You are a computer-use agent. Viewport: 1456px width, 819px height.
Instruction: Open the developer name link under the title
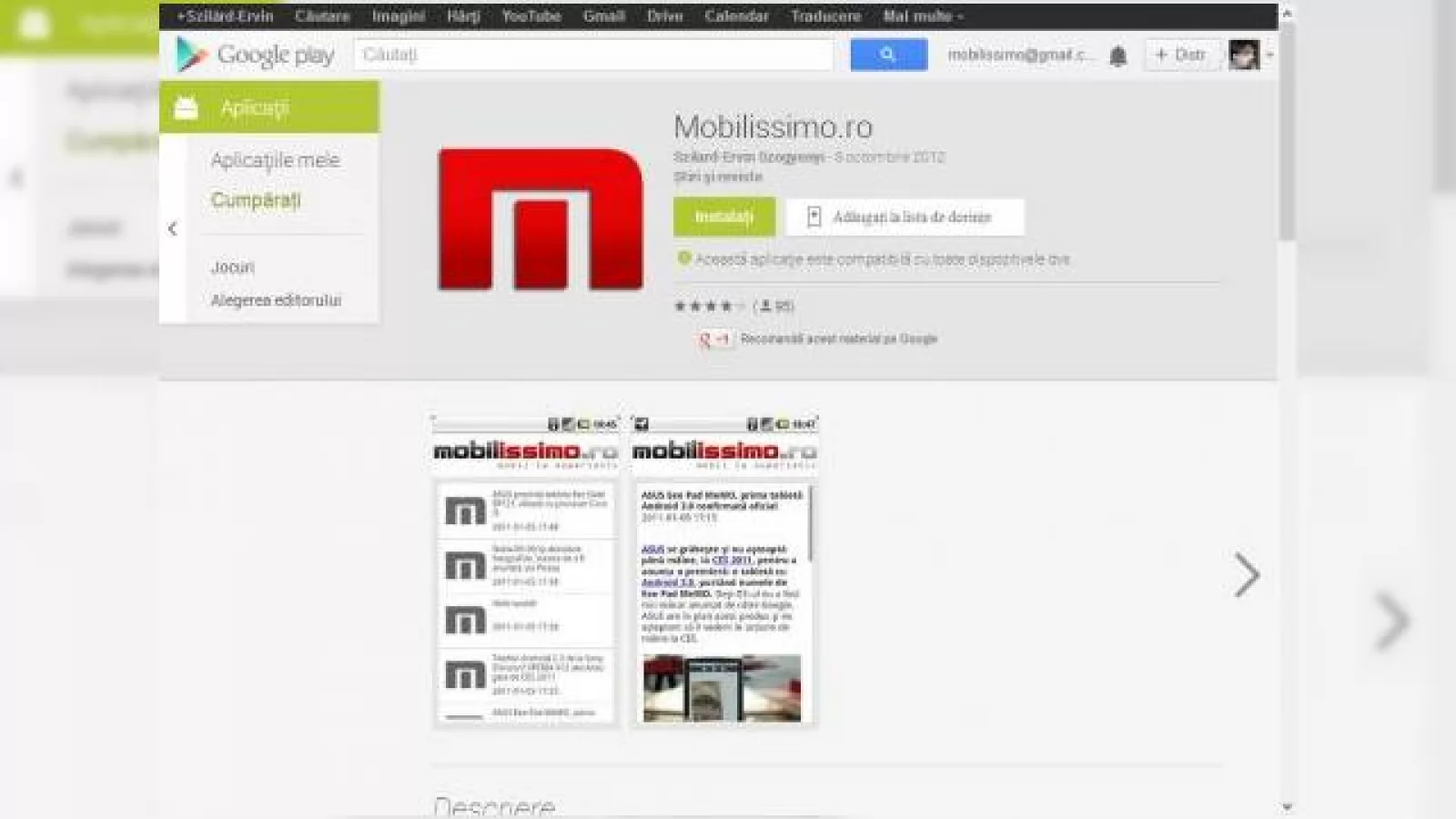tap(749, 157)
